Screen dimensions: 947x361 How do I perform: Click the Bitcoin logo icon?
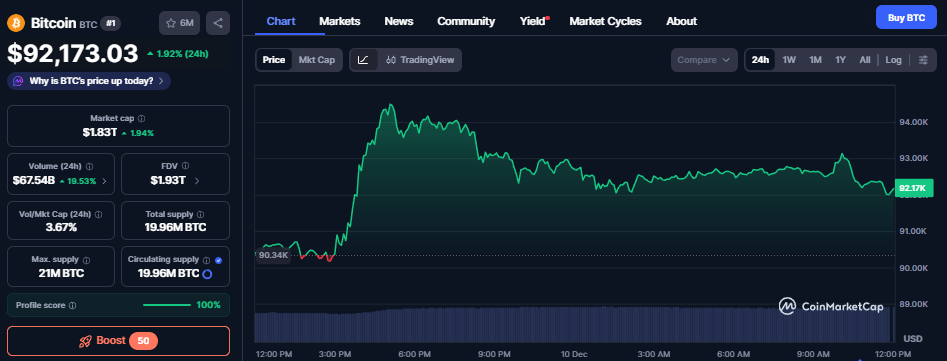(x=15, y=24)
